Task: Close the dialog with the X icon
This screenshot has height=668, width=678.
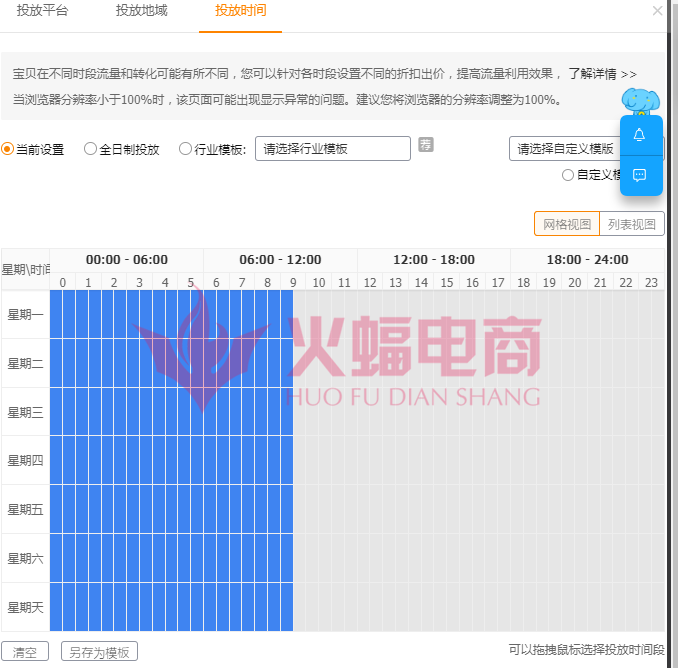Action: pos(657,11)
